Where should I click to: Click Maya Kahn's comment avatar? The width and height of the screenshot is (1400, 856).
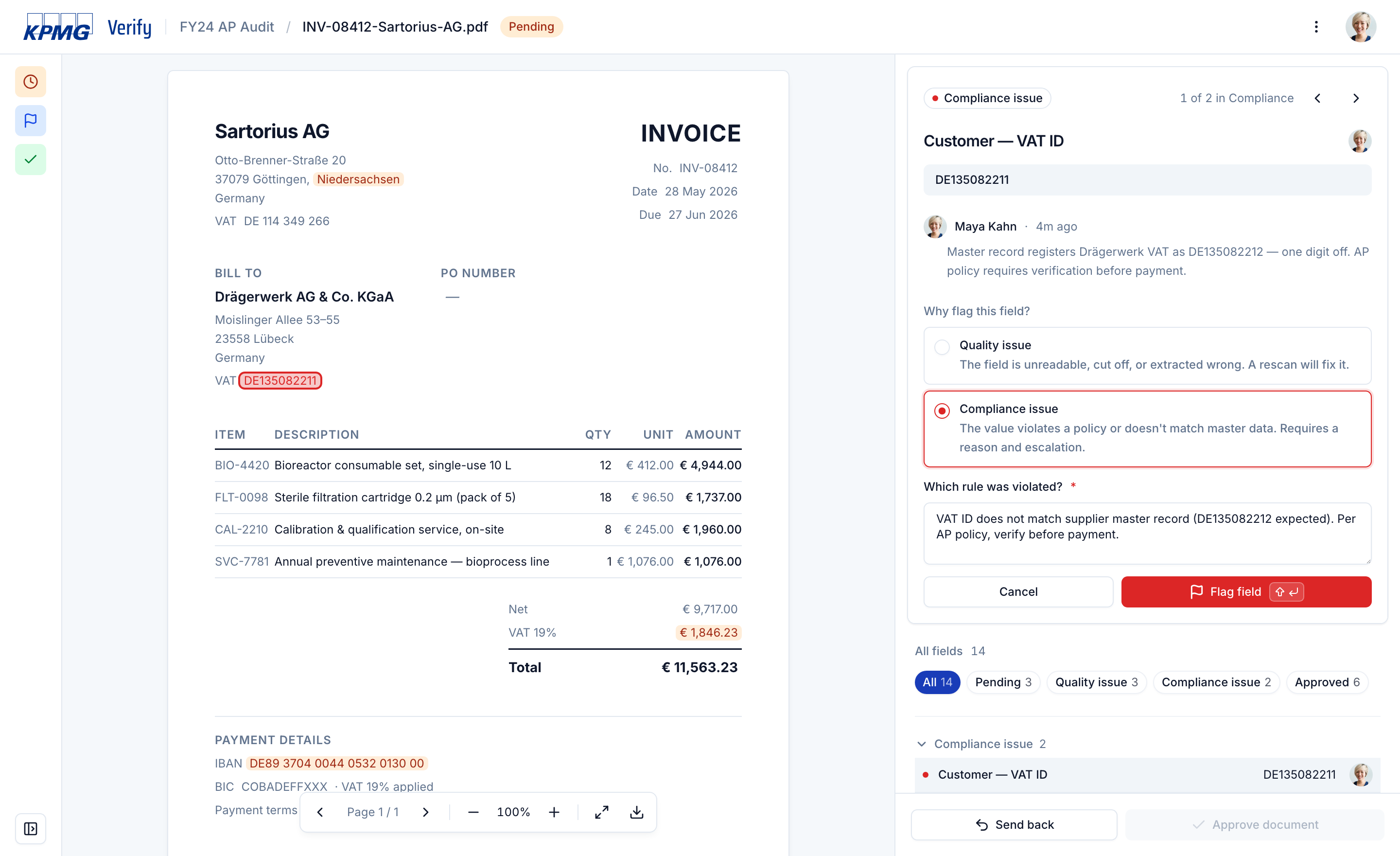[935, 226]
